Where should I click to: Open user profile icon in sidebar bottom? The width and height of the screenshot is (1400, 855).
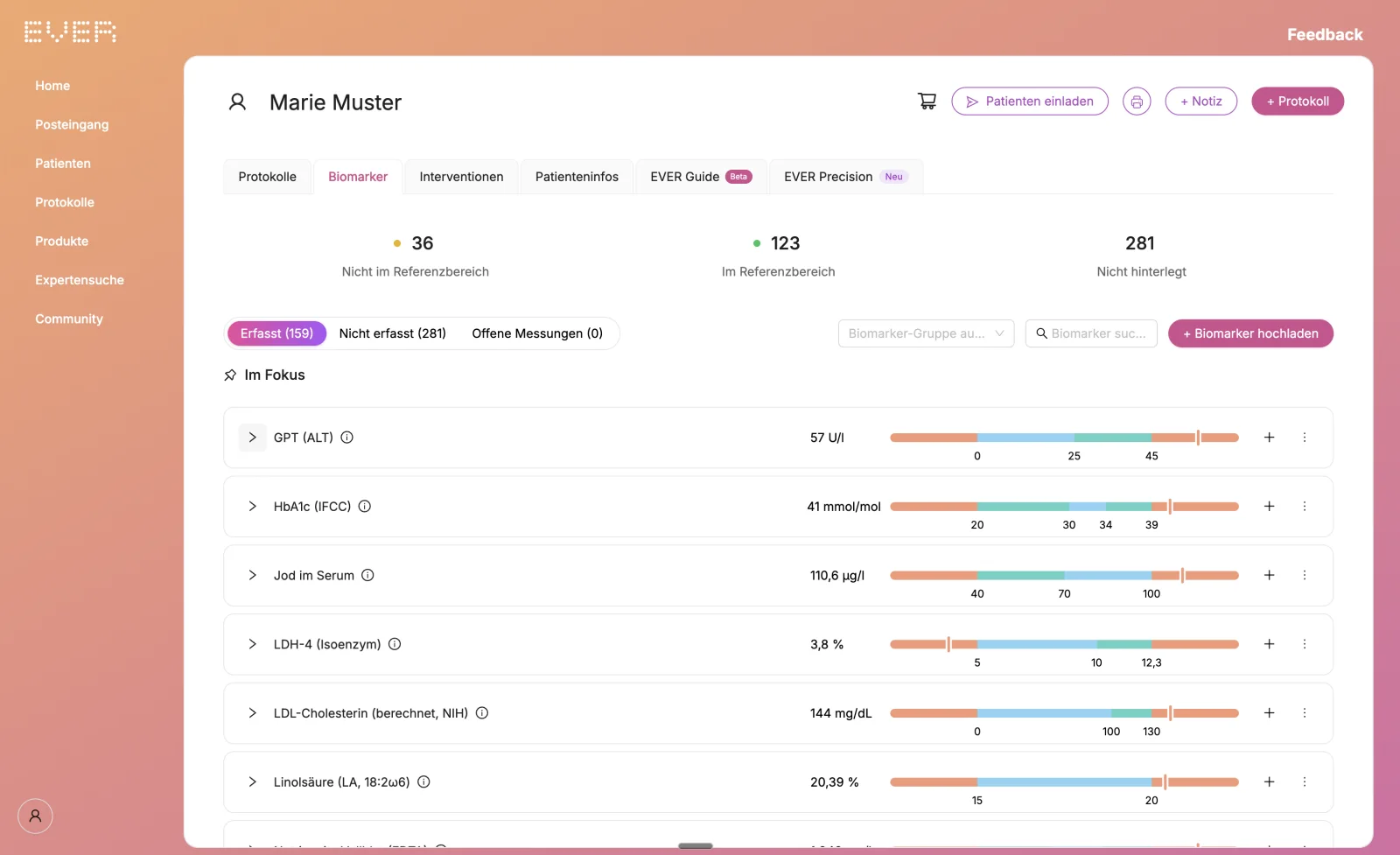click(x=35, y=816)
